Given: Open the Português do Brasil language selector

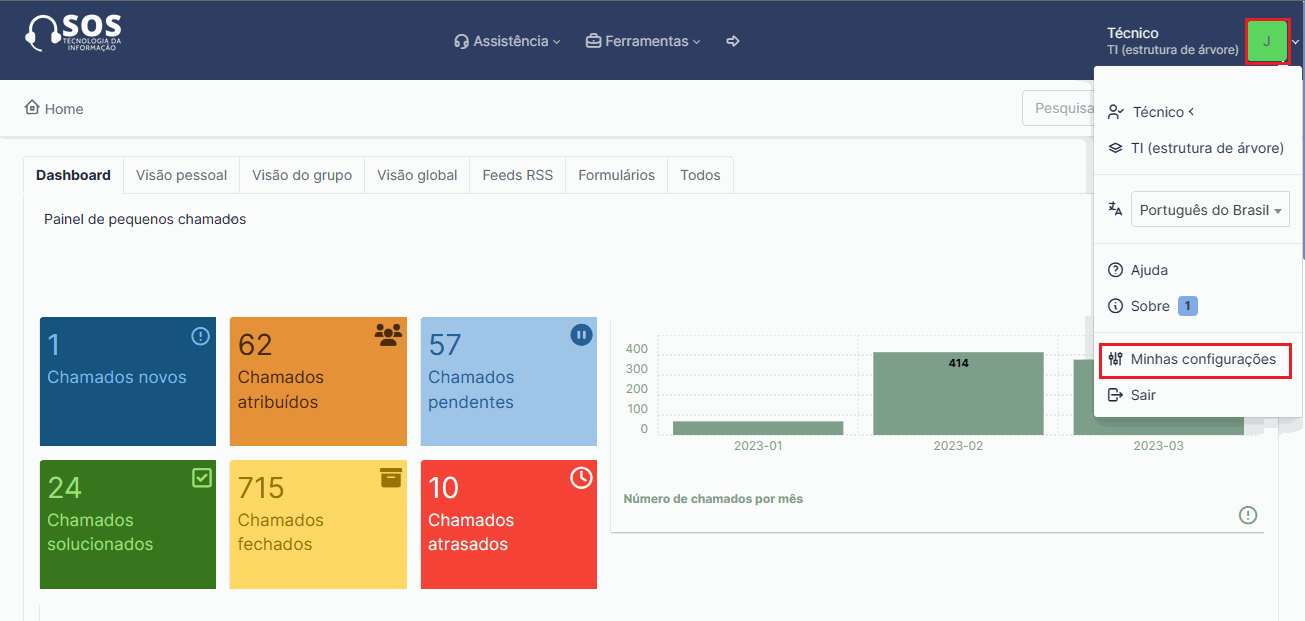Looking at the screenshot, I should coord(1210,210).
